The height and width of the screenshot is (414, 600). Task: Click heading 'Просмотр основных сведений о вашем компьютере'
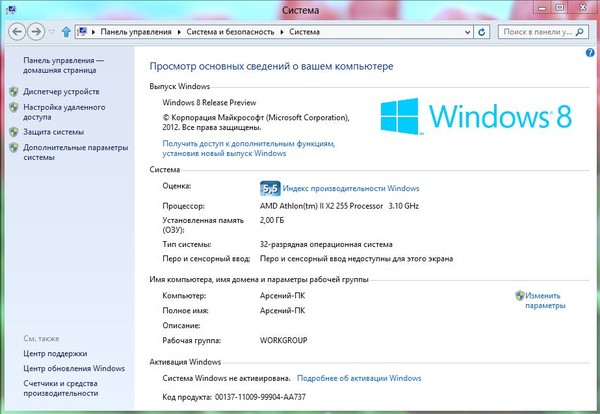[271, 66]
